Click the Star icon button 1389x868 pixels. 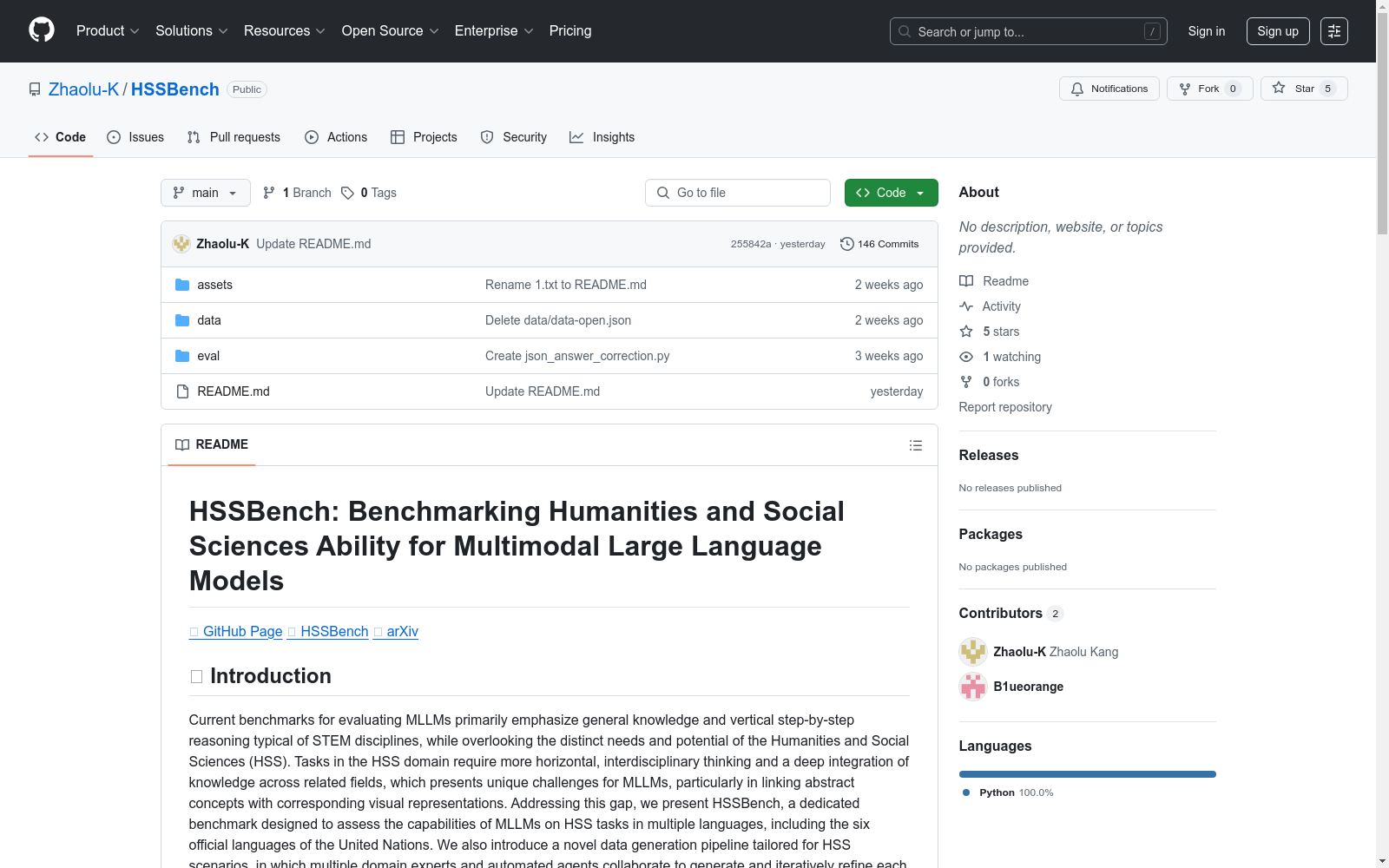[x=1304, y=89]
